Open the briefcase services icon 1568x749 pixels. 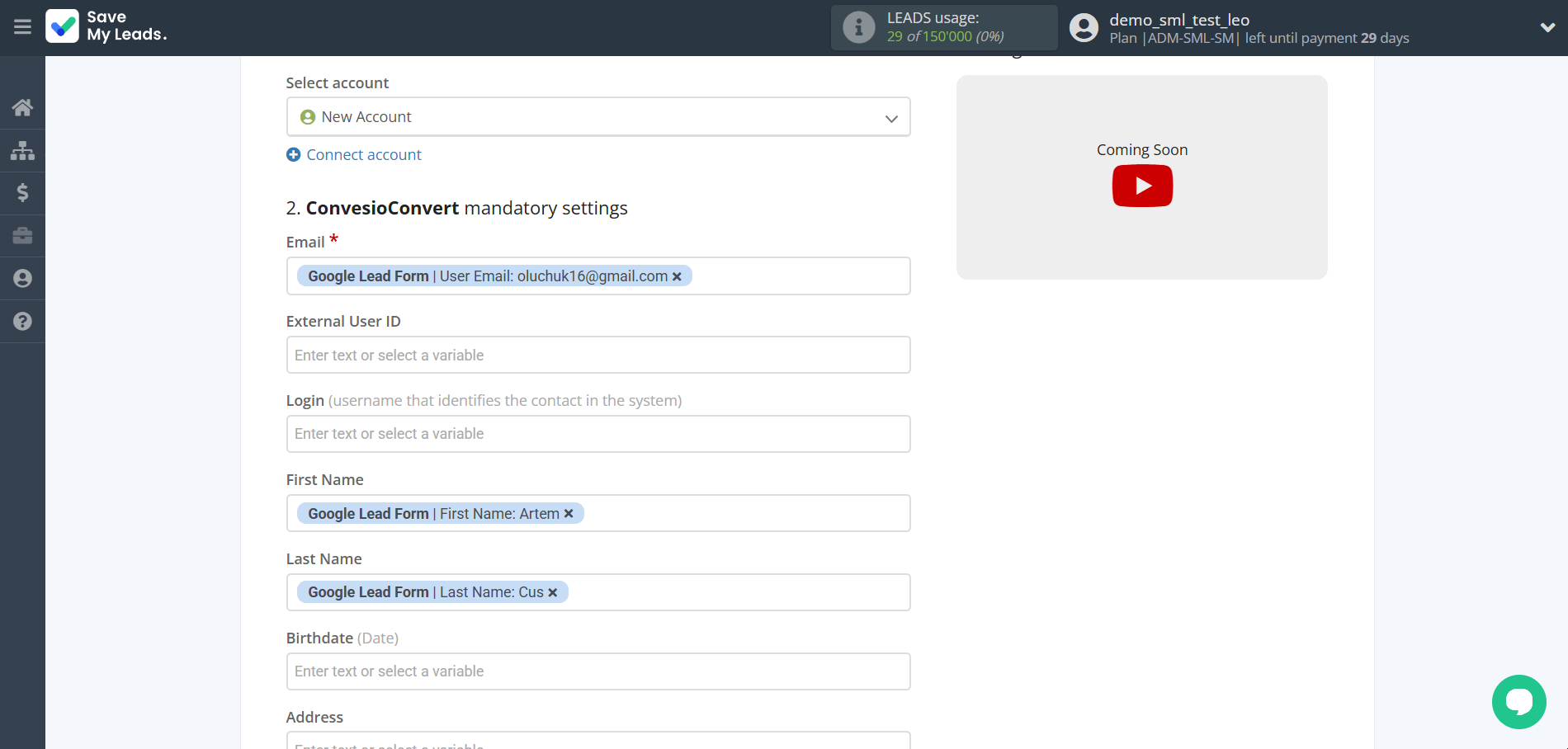click(x=22, y=236)
